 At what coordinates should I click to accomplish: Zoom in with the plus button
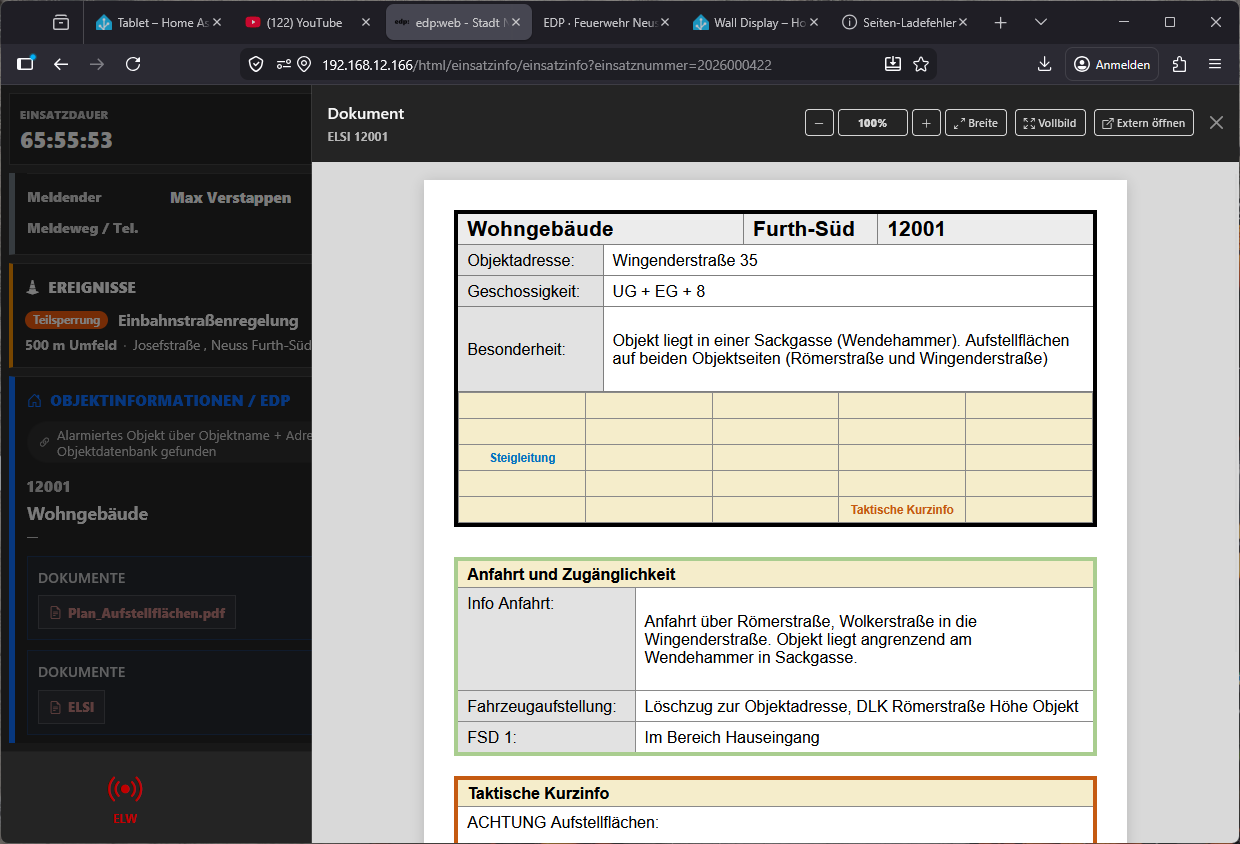click(x=926, y=123)
